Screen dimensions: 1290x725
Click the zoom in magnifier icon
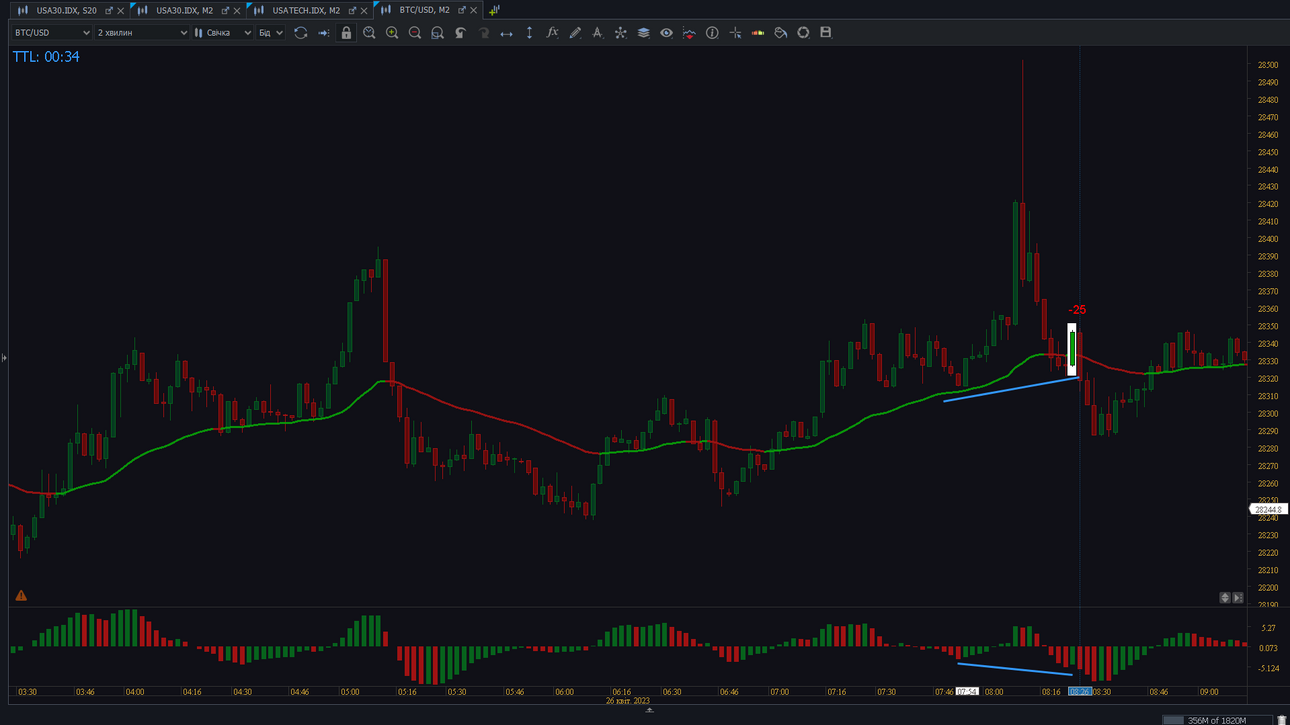392,33
